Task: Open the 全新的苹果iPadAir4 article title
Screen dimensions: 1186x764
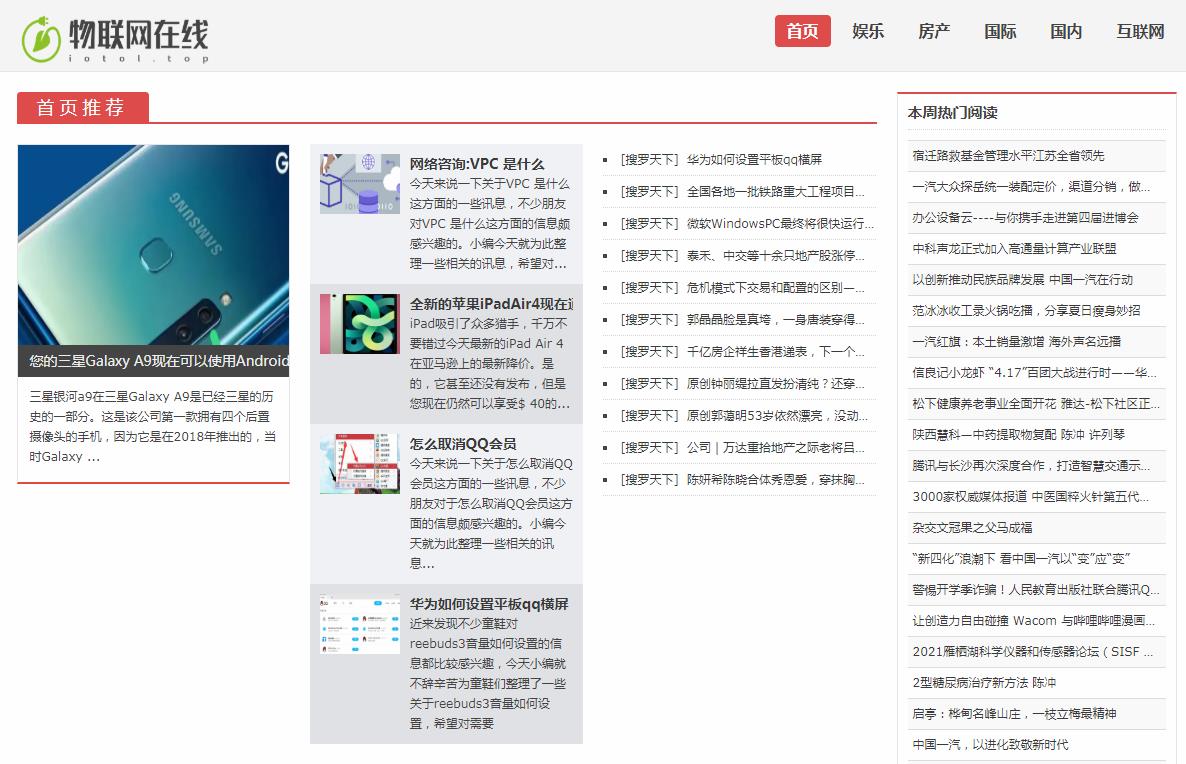Action: click(492, 303)
